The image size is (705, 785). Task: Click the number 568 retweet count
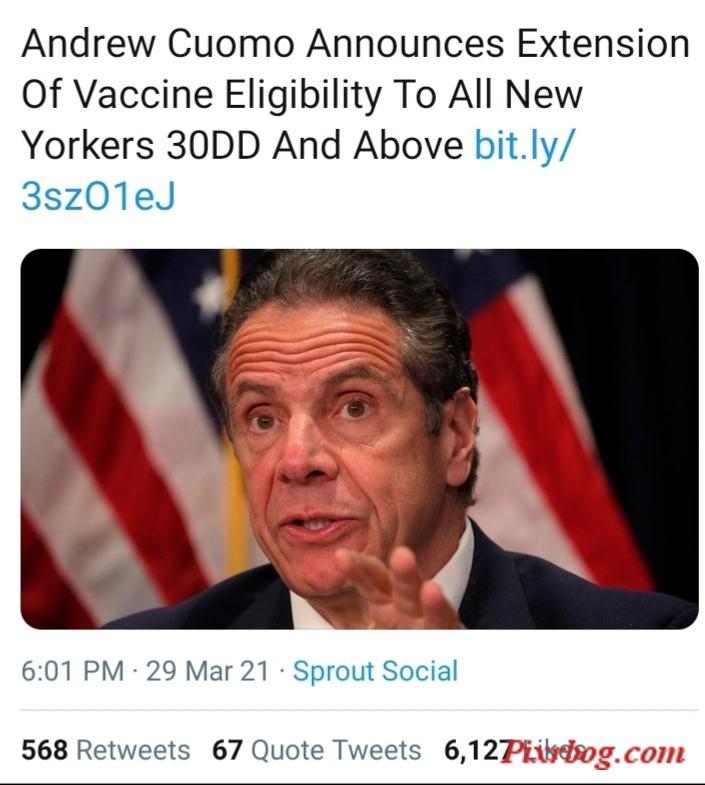pos(45,749)
